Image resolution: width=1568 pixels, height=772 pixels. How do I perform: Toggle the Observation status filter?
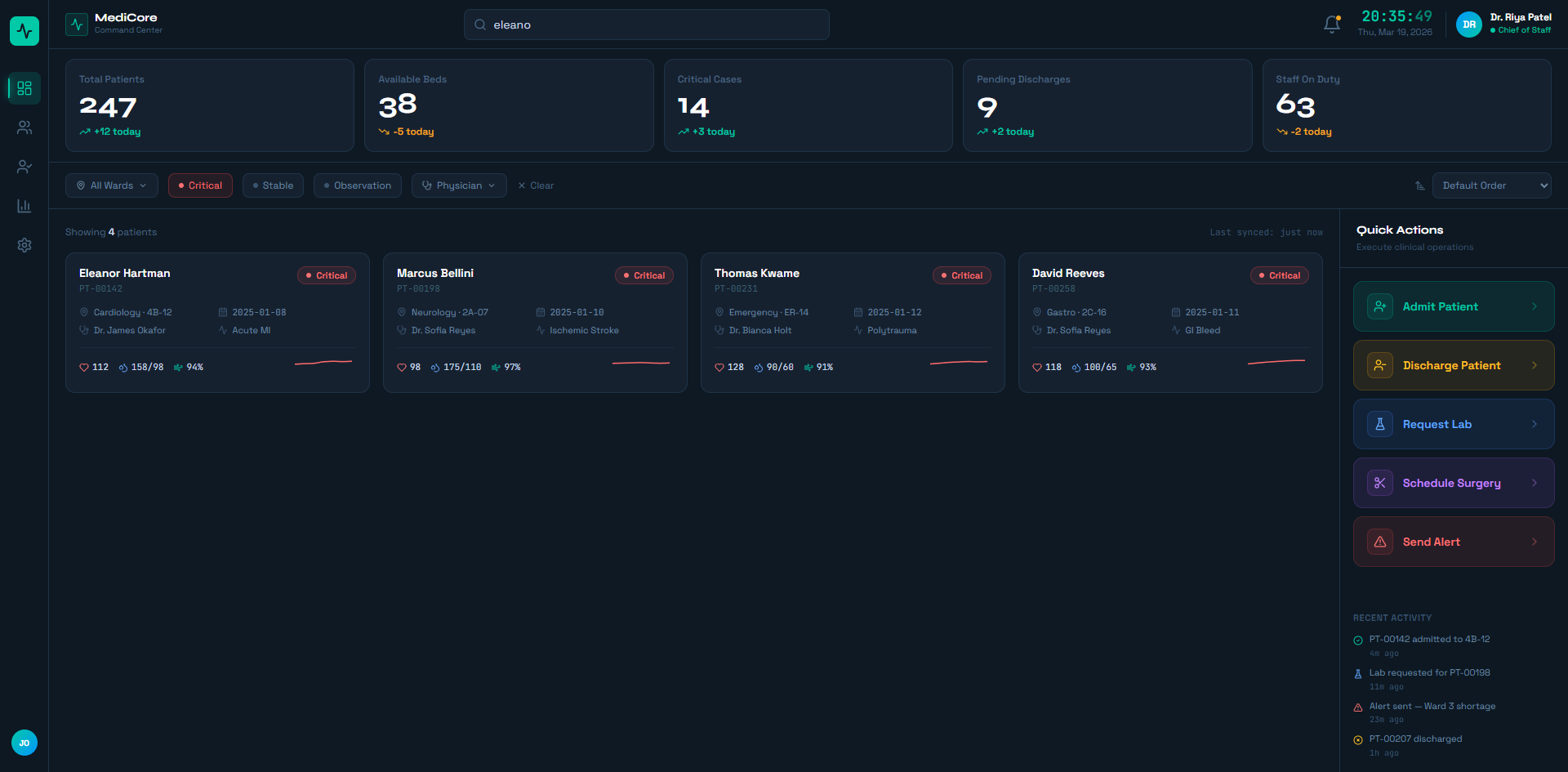(x=357, y=185)
